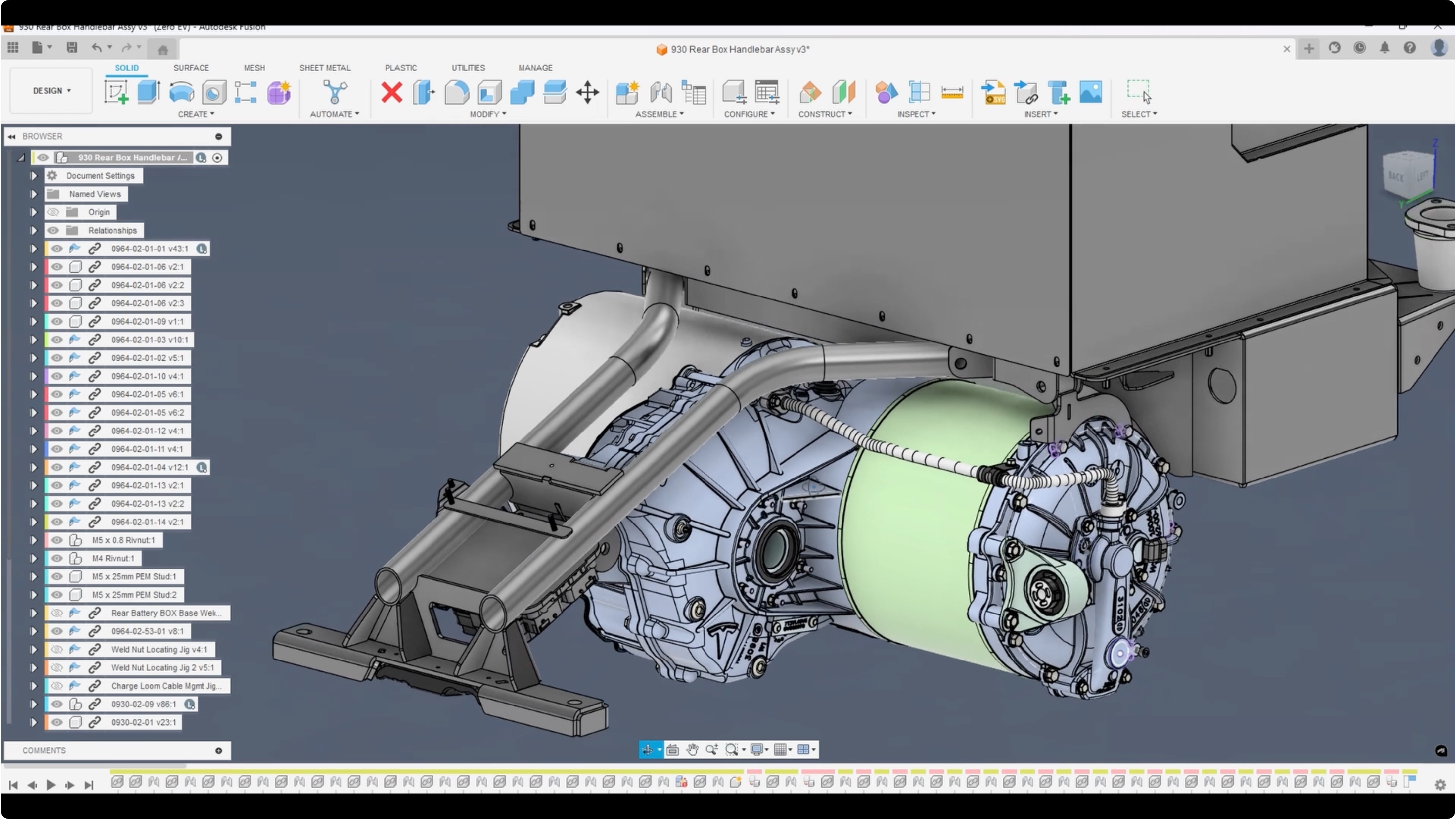Image resolution: width=1456 pixels, height=819 pixels.
Task: Open the CREATE menu dropdown
Action: [x=196, y=114]
